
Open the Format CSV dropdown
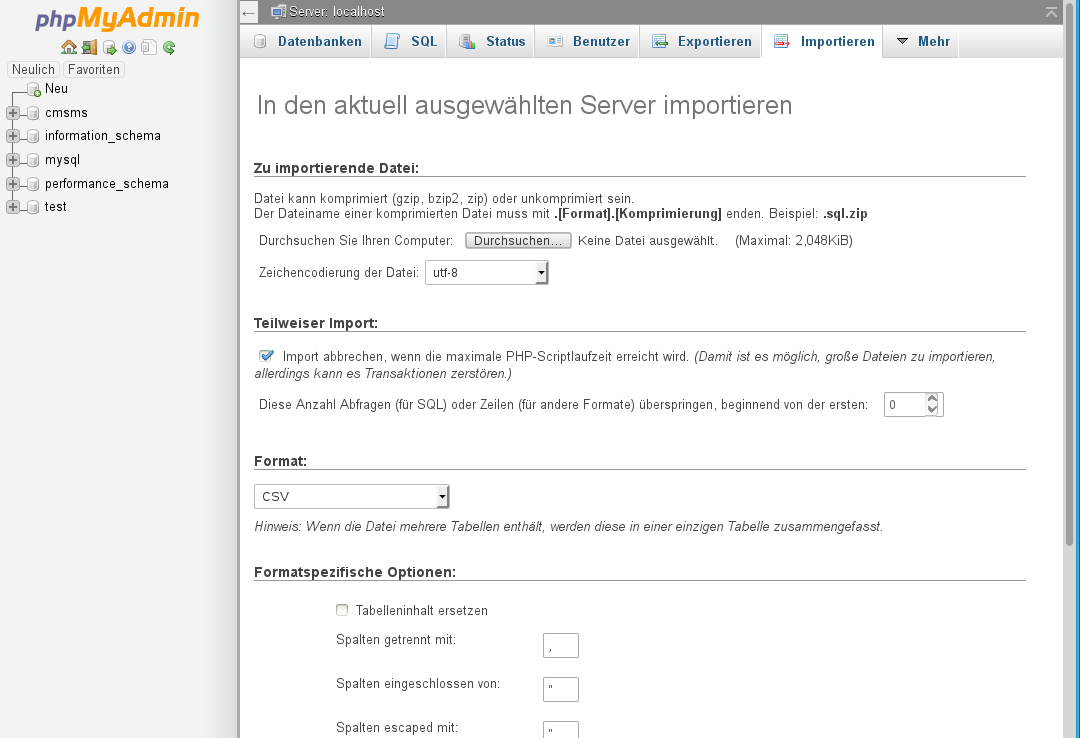click(x=352, y=497)
